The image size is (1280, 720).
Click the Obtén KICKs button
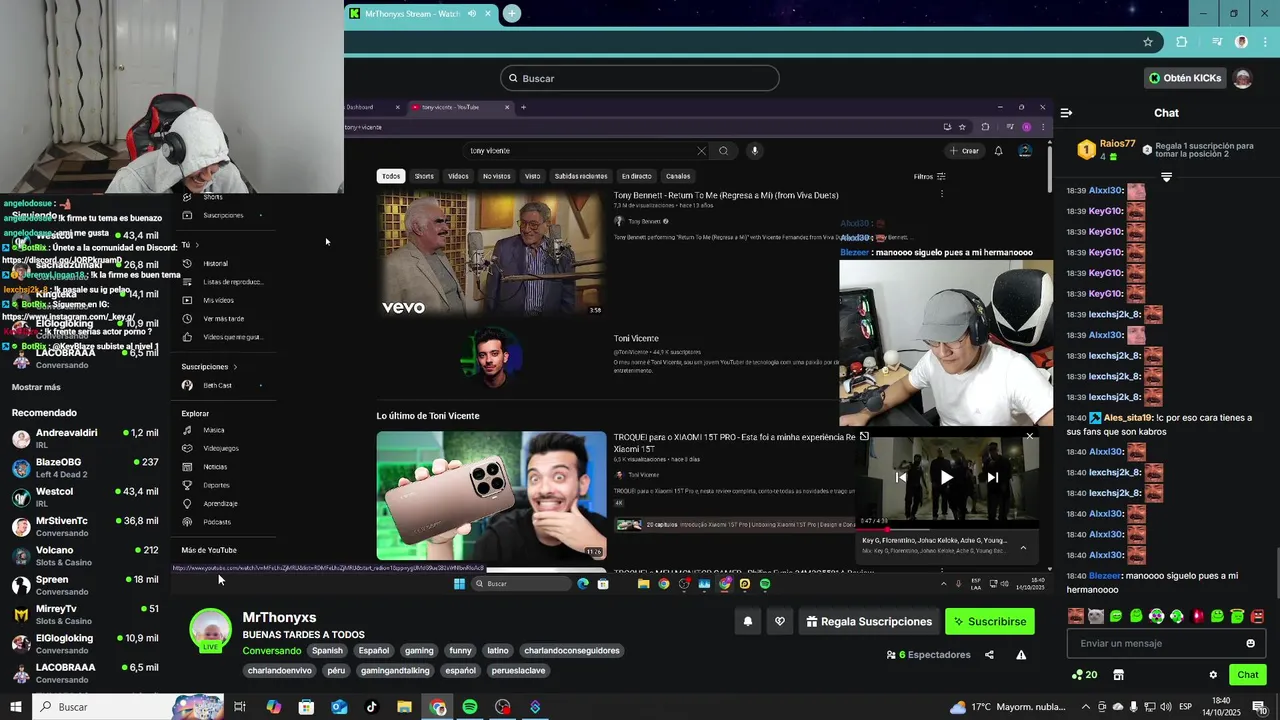(1185, 78)
